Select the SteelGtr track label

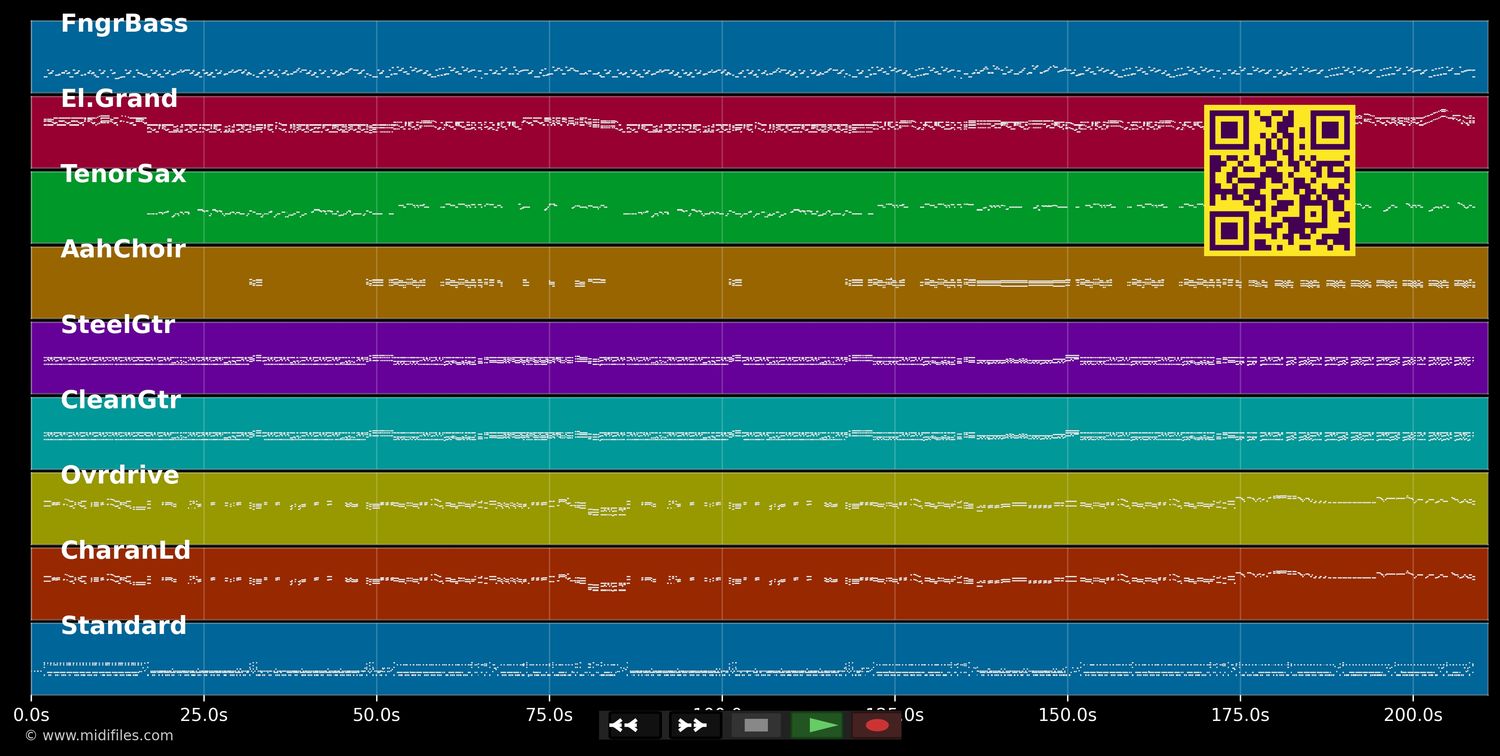tap(117, 325)
